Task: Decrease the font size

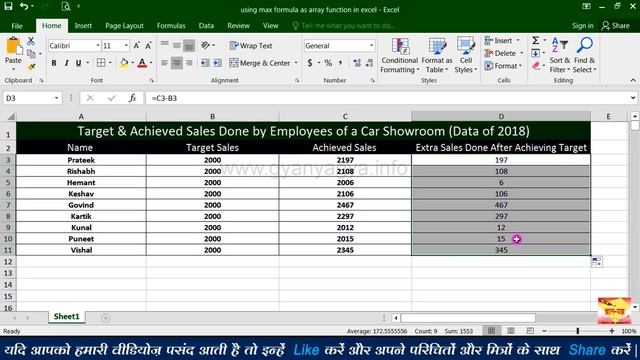Action: pyautogui.click(x=149, y=46)
